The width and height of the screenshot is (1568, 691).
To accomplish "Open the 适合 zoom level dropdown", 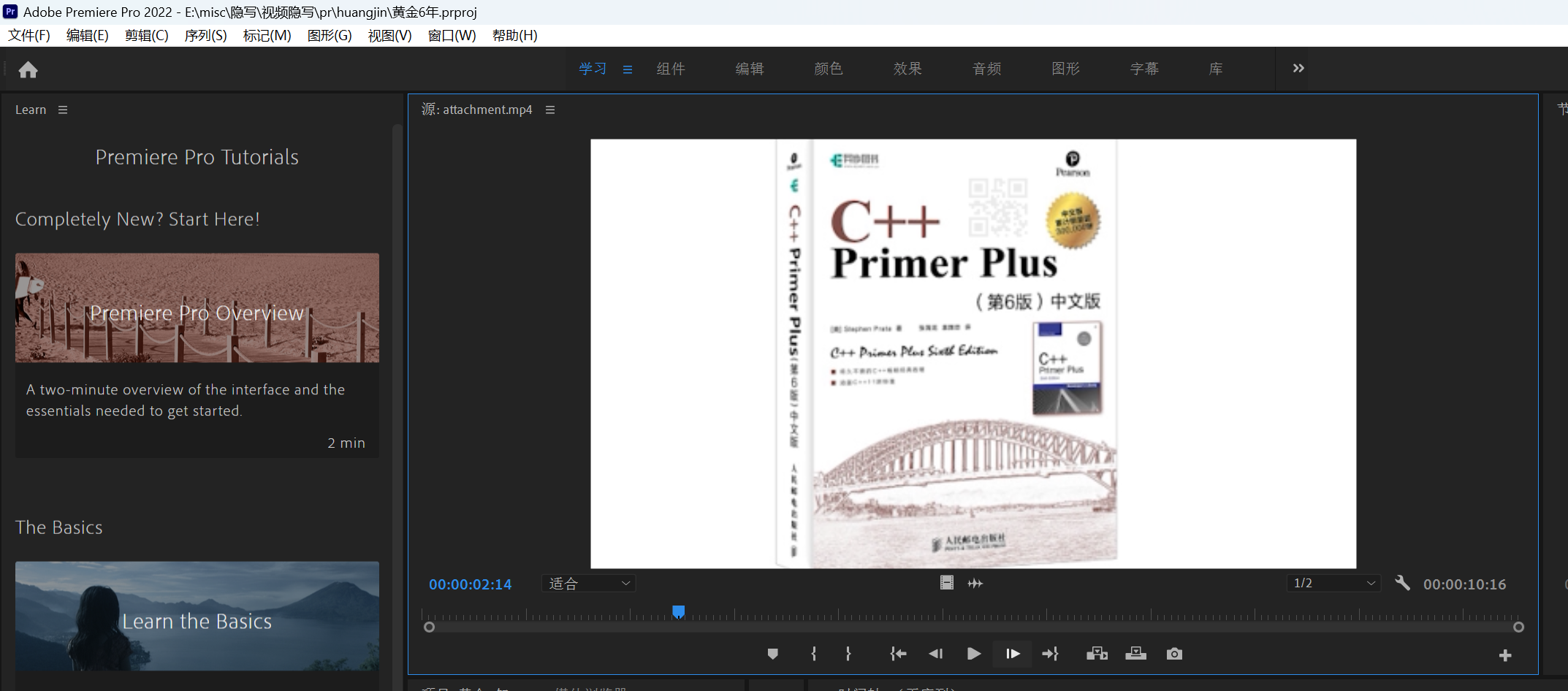I will pos(589,584).
